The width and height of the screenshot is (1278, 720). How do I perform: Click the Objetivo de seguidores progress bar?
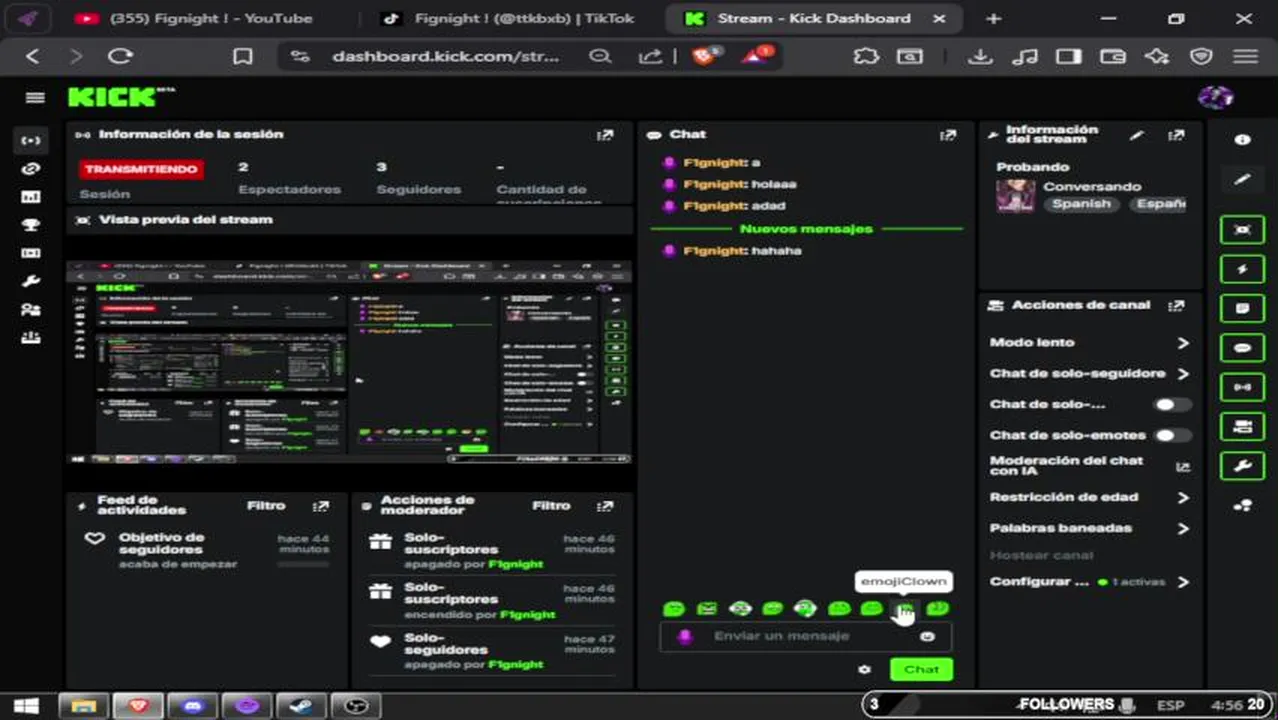click(x=303, y=564)
